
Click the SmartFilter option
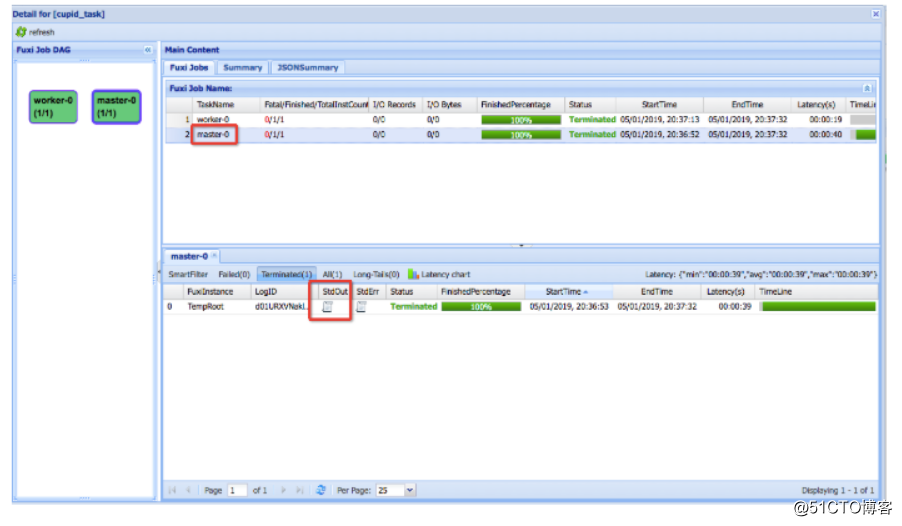(x=188, y=275)
